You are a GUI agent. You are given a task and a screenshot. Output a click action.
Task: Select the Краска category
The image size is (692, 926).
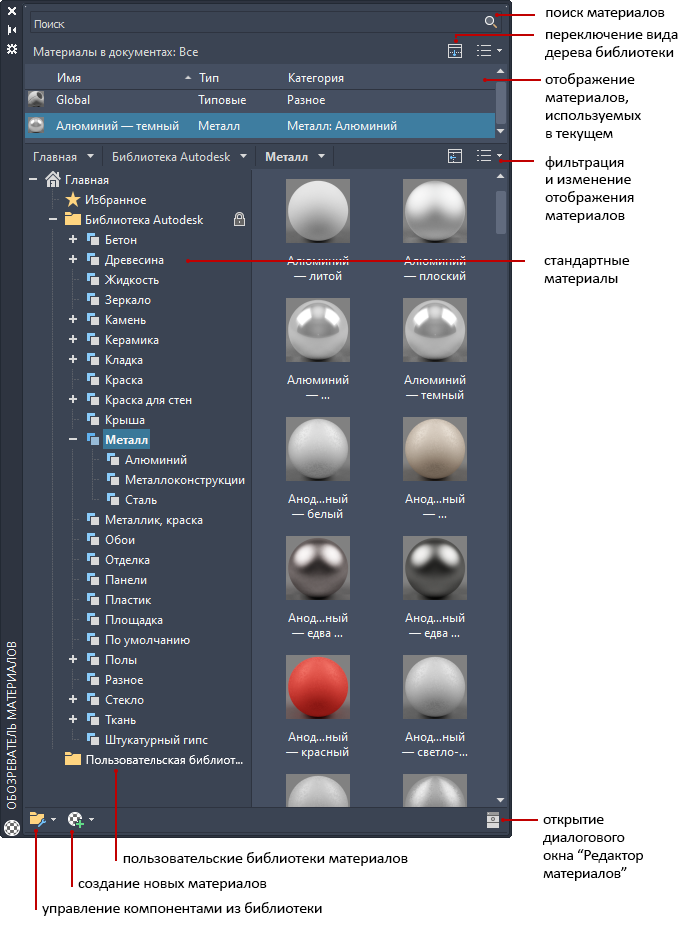coord(115,380)
